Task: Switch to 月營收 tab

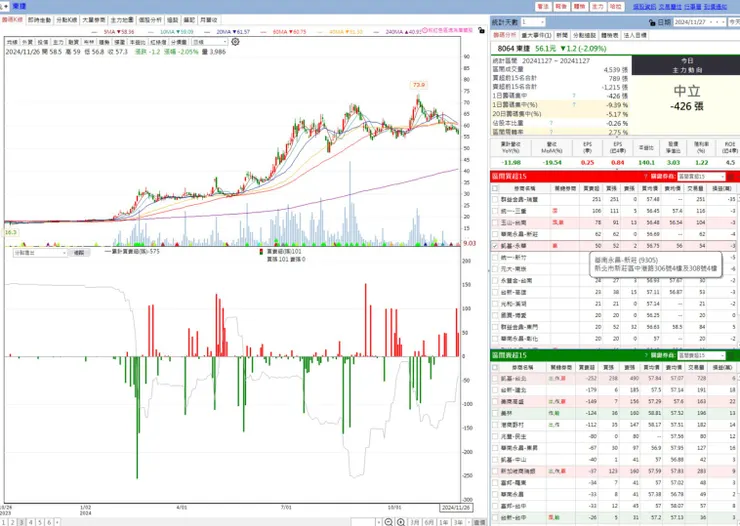Action: click(208, 20)
